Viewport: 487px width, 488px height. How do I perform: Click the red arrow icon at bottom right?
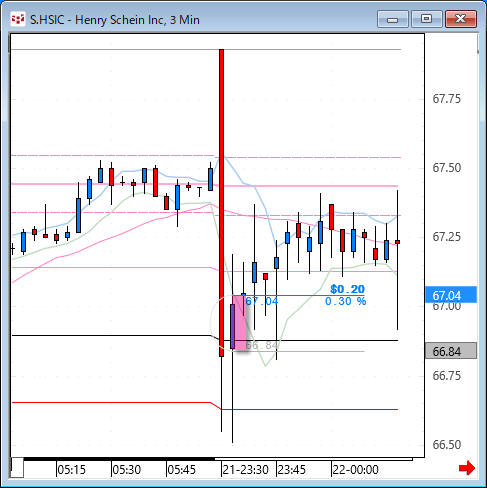[467, 468]
